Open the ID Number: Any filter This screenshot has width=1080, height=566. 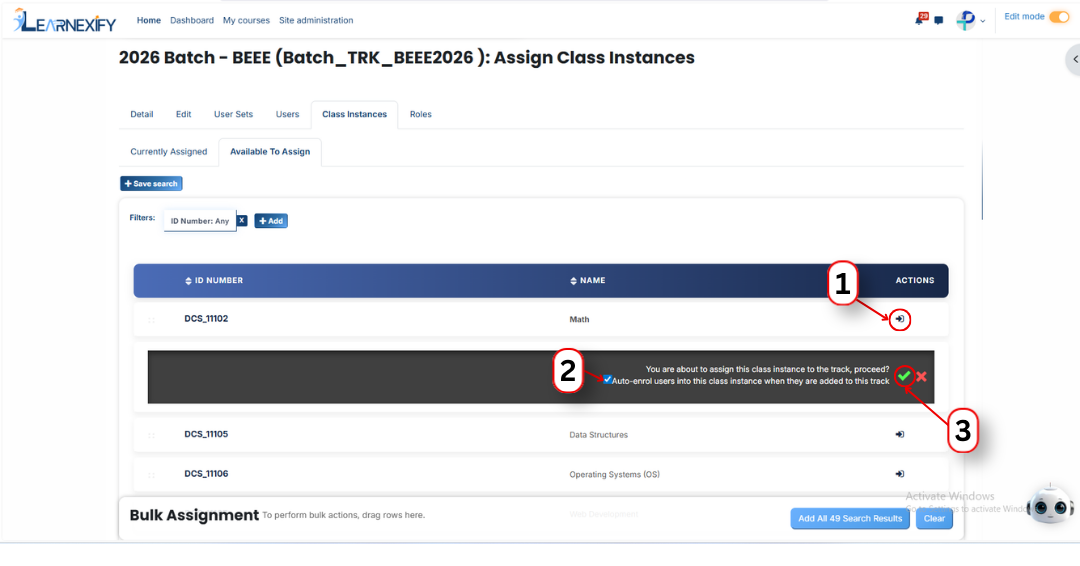200,221
